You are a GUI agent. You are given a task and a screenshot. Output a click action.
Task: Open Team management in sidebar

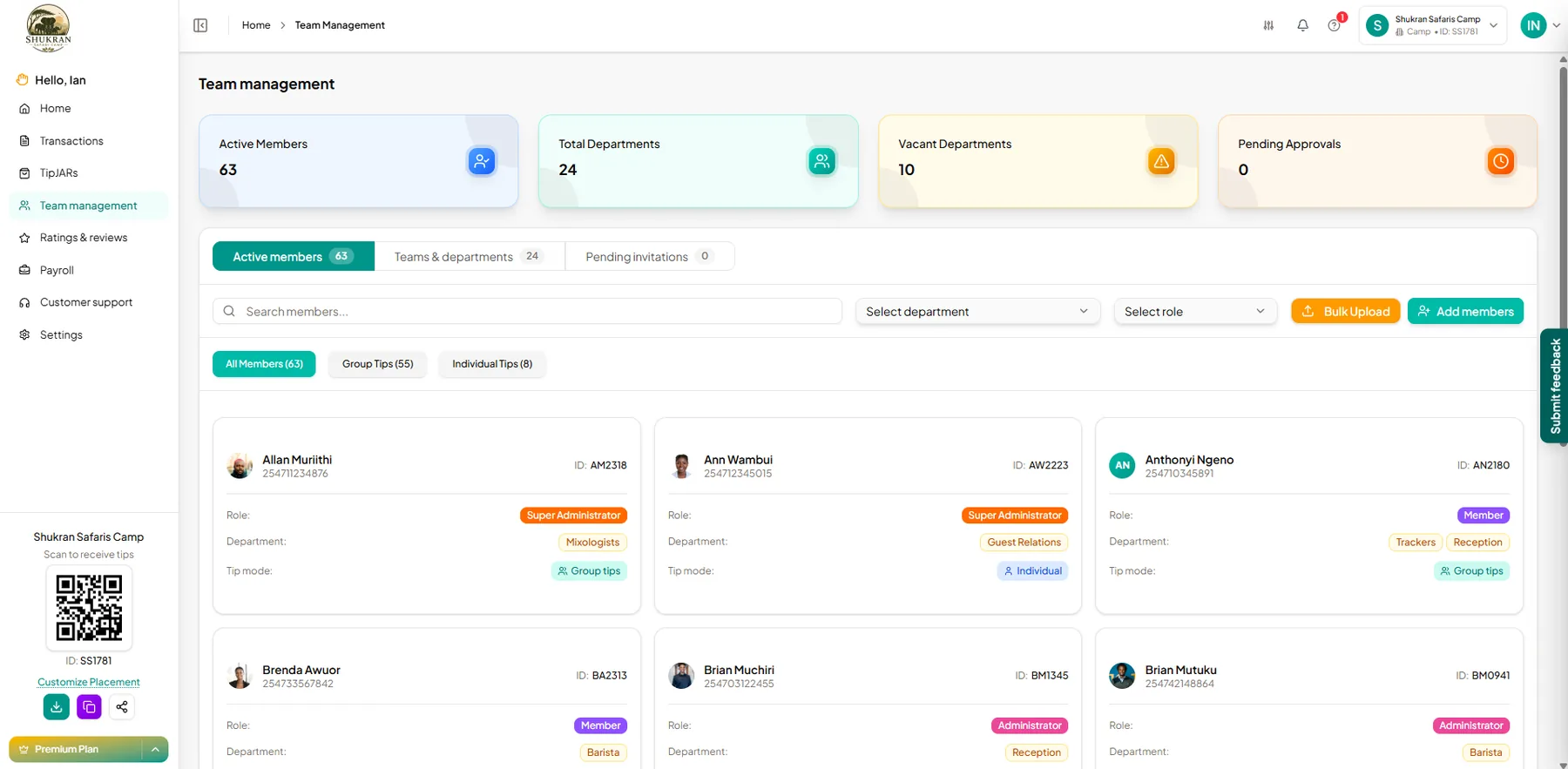point(89,206)
